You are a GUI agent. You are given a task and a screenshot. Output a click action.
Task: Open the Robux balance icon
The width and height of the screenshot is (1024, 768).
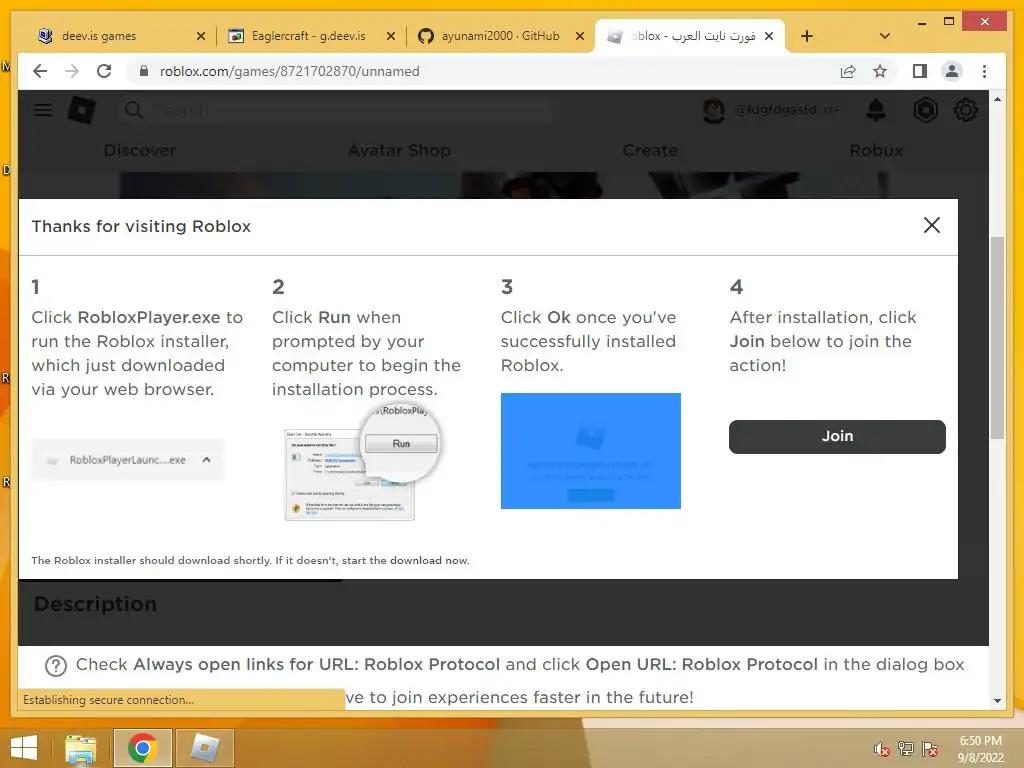[x=925, y=110]
